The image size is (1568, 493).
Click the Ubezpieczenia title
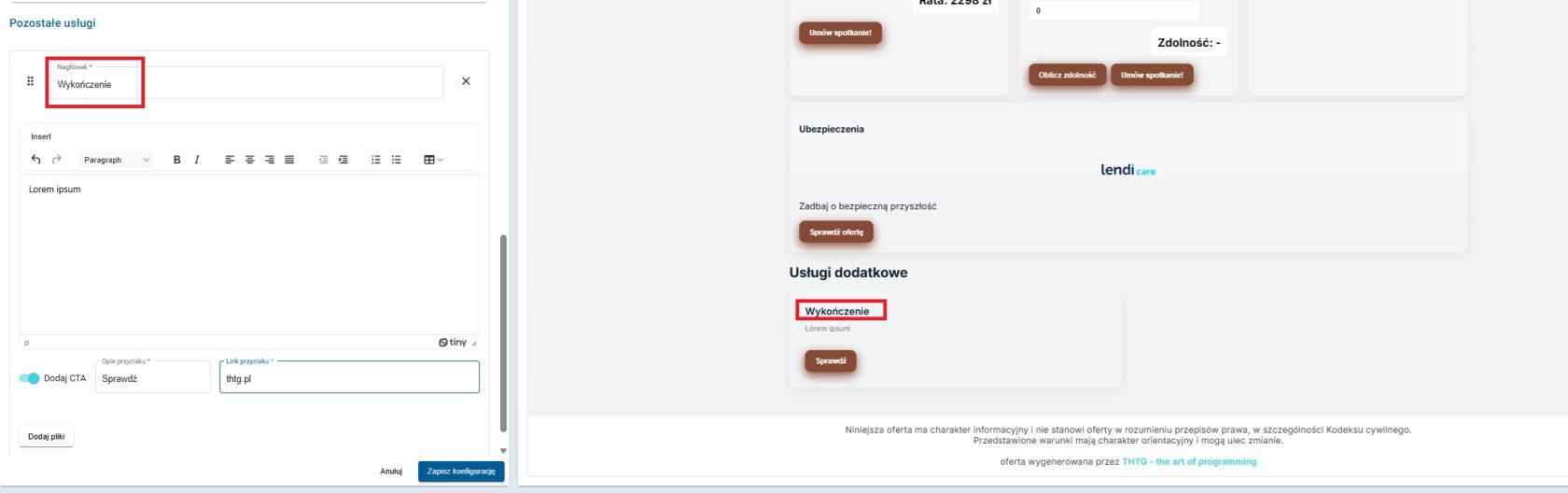832,129
